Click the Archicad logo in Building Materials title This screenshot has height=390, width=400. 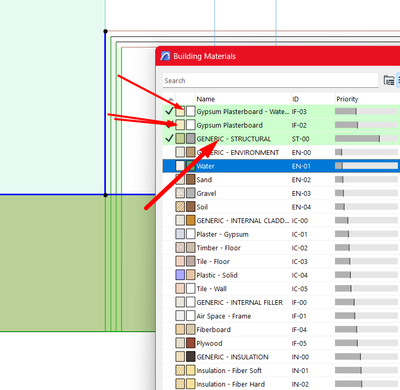coord(165,56)
